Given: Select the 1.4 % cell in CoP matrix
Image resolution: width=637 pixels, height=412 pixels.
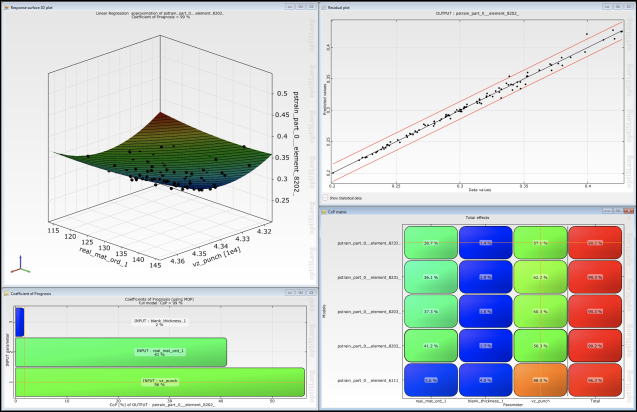Looking at the screenshot, I should 485,243.
